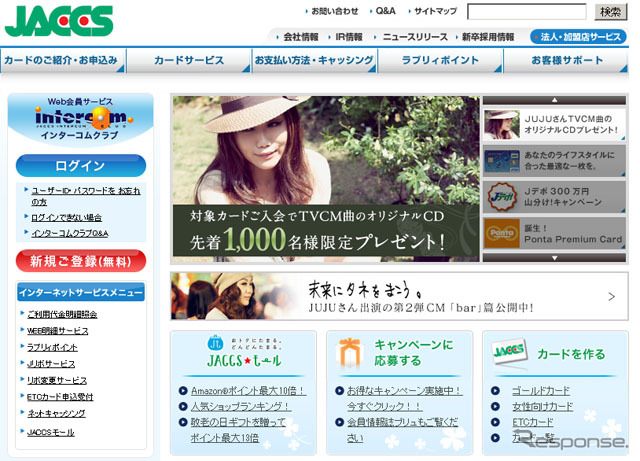Open ネットキャッシング link
The image size is (640, 461).
coord(56,413)
